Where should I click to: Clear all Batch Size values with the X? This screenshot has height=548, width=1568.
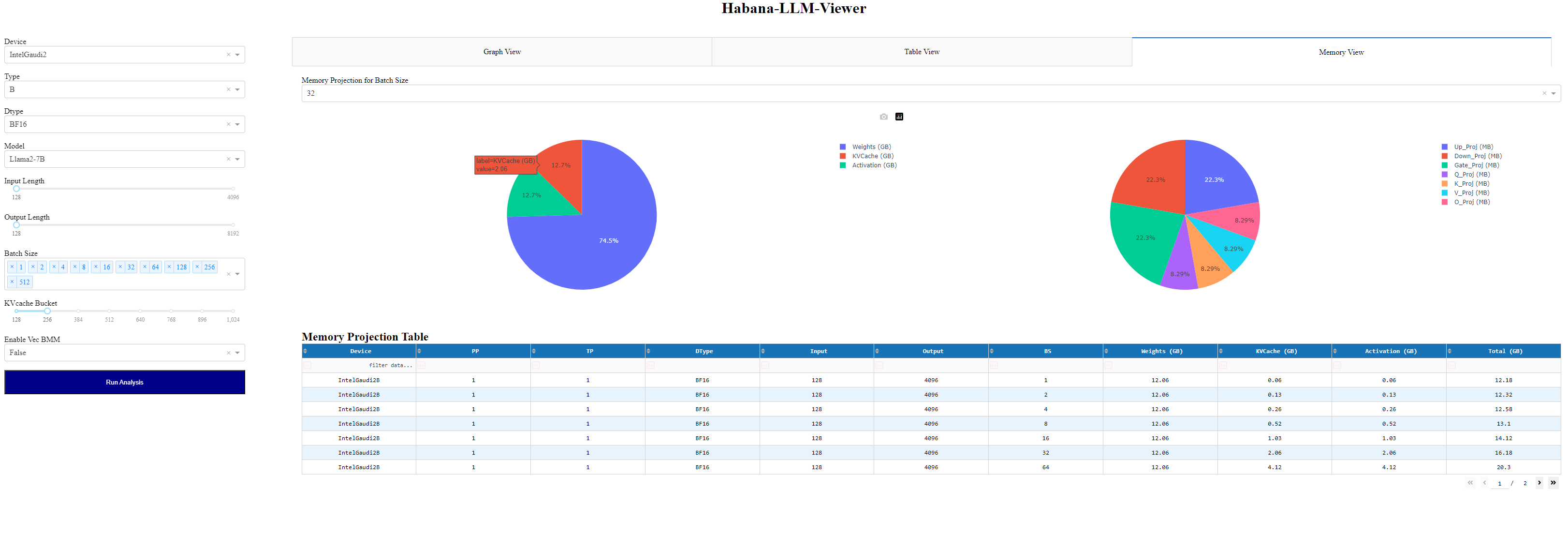(x=228, y=275)
